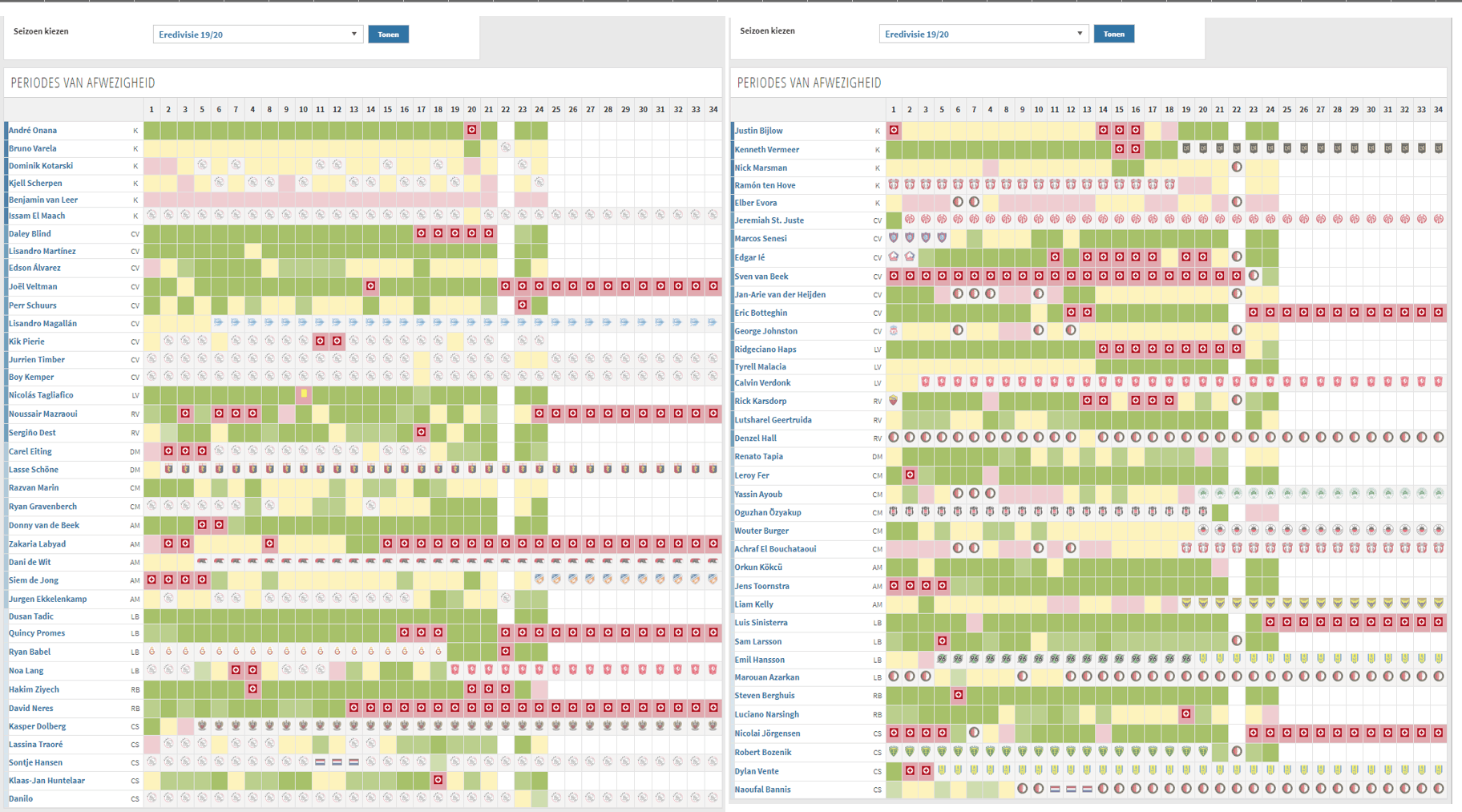Go to Lasse Schöne's player page
Screen dimensions: 1462x812
[x=34, y=470]
